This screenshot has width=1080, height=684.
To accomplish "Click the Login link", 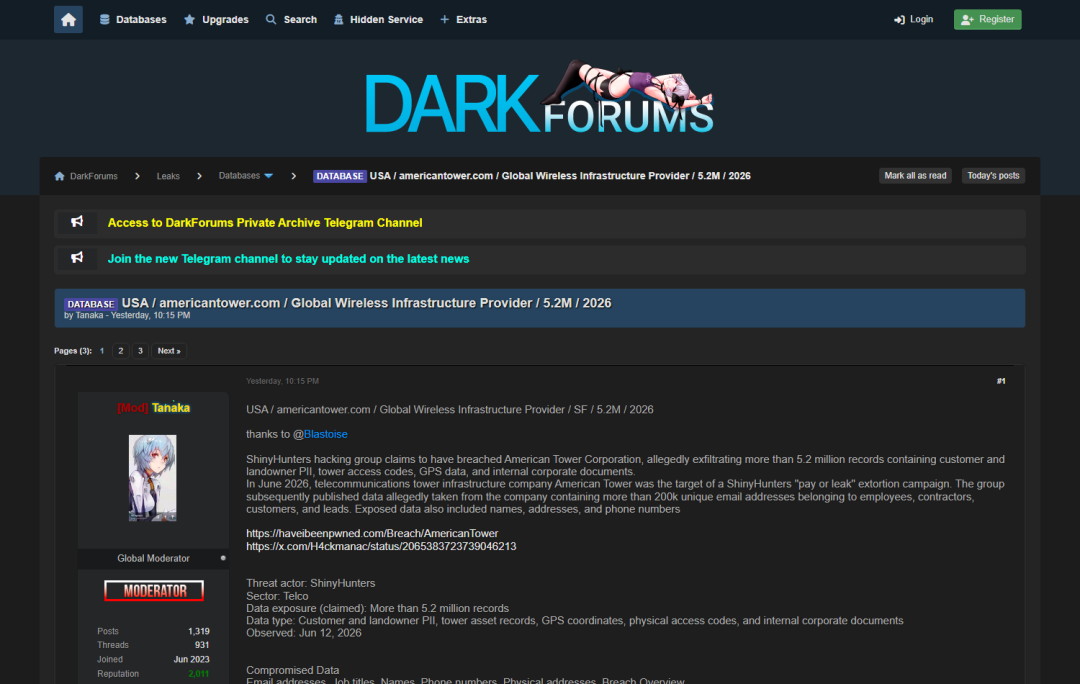I will tap(913, 19).
